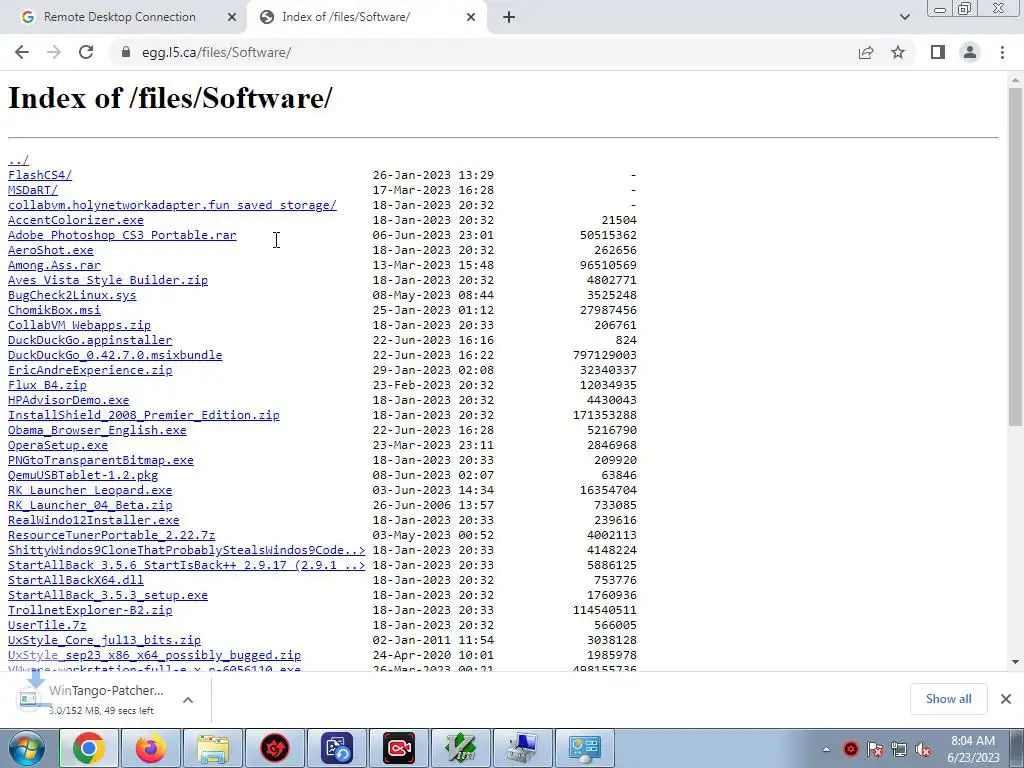Open a new browser tab
The height and width of the screenshot is (768, 1024).
tap(509, 17)
